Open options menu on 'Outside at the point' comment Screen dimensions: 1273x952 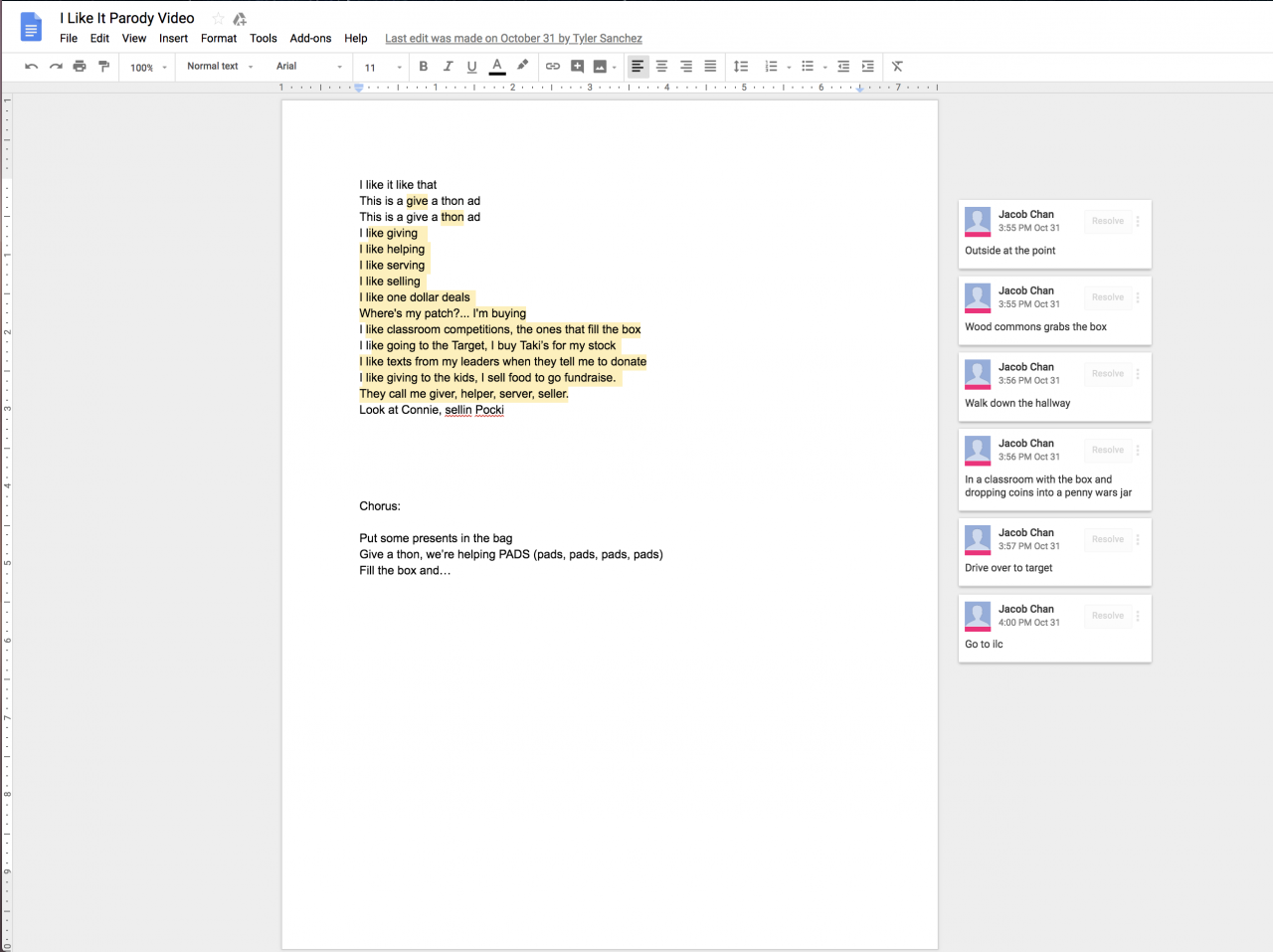pos(1138,221)
